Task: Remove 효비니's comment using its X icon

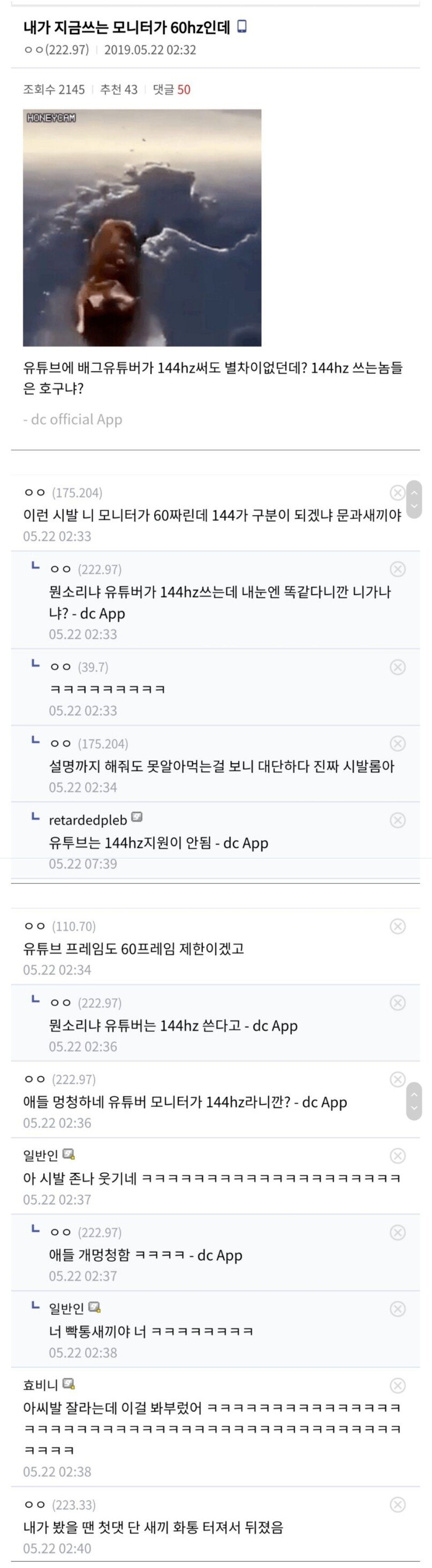Action: pos(397,1385)
